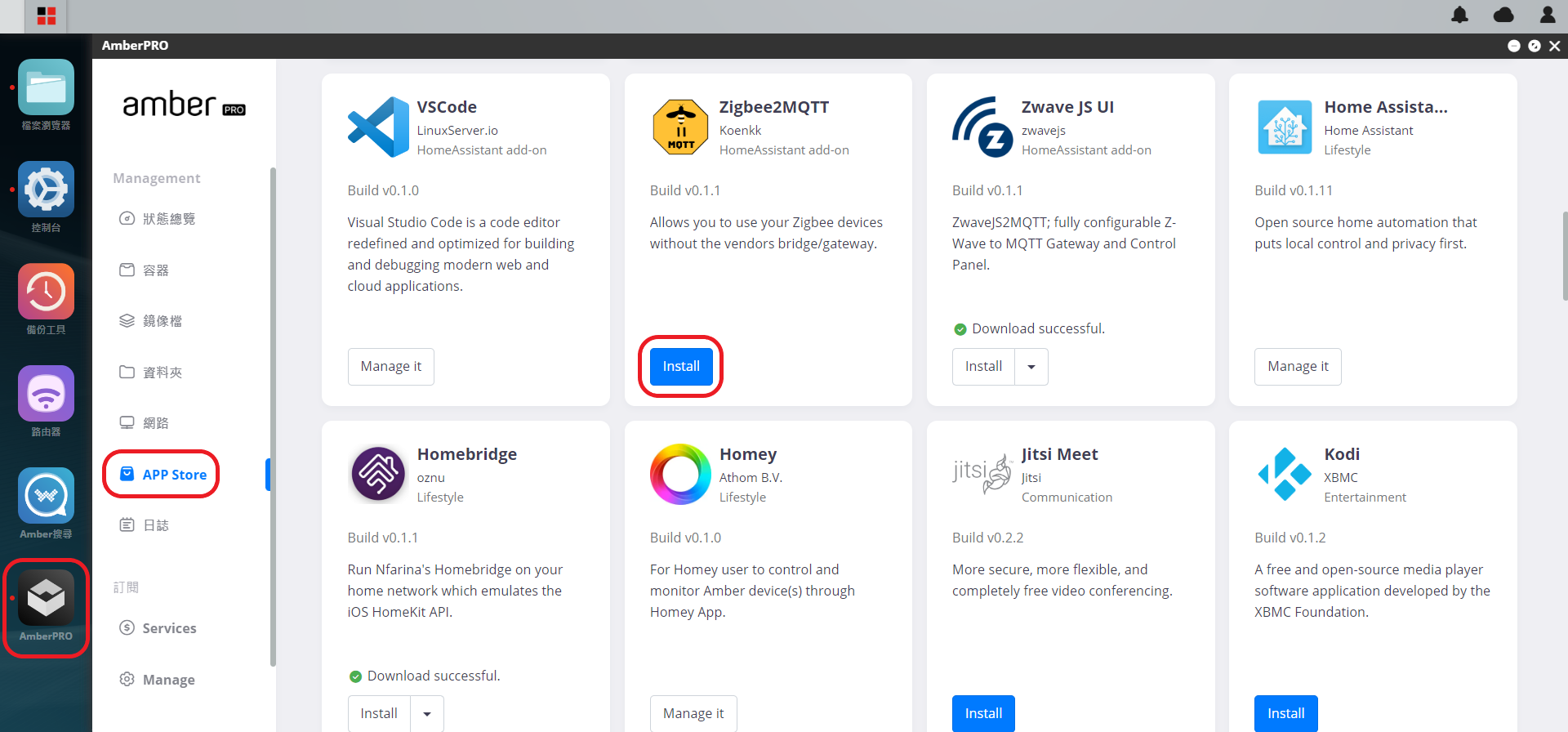This screenshot has height=732, width=1568.
Task: Install Kodi
Action: coord(1285,714)
